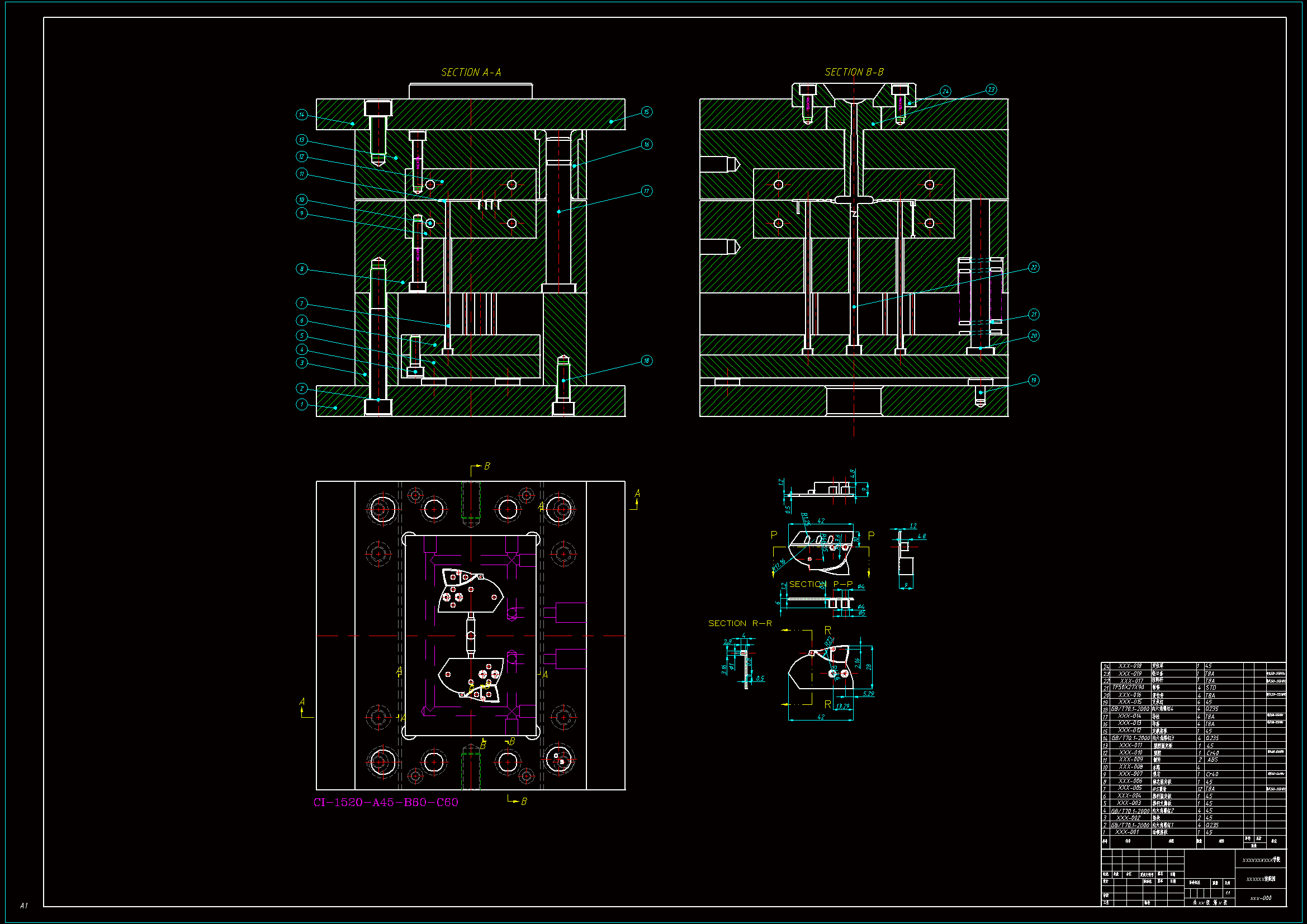Screen dimensions: 1307x924
Task: Click the SECTION B-B title
Action: click(854, 72)
